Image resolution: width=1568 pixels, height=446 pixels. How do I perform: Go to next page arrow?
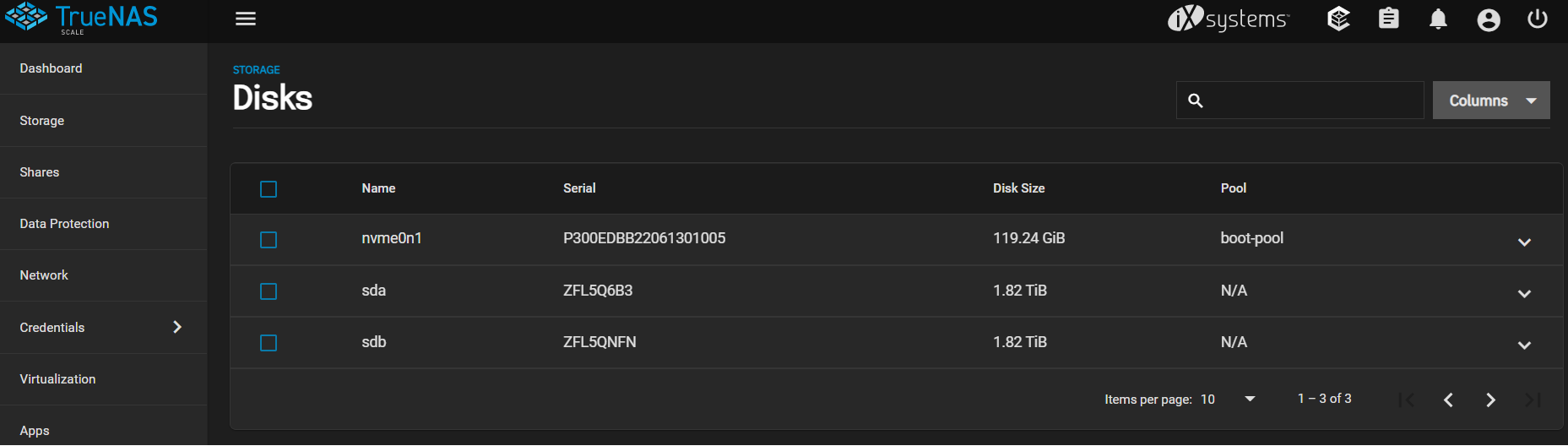pyautogui.click(x=1490, y=400)
